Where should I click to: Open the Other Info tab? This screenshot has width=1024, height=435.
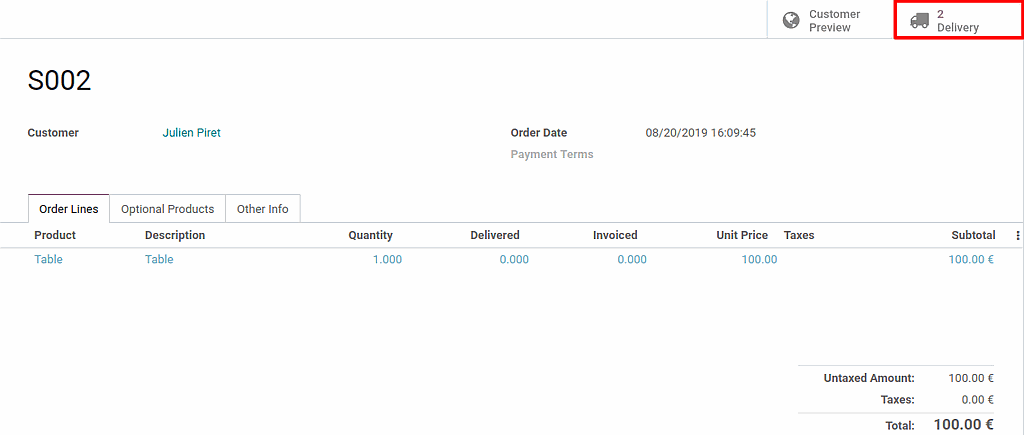tap(262, 209)
